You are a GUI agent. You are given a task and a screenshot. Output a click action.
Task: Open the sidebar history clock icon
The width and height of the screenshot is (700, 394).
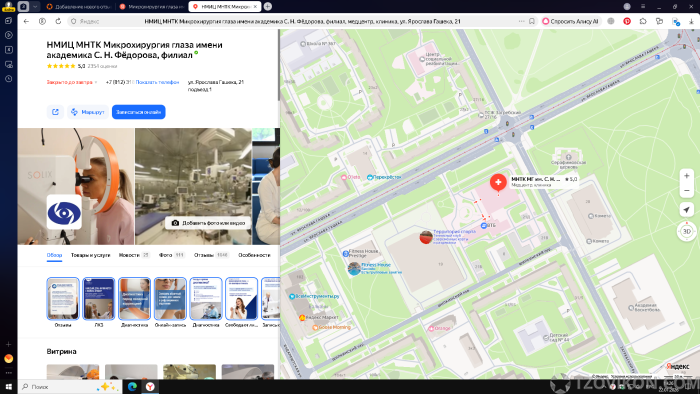8,79
